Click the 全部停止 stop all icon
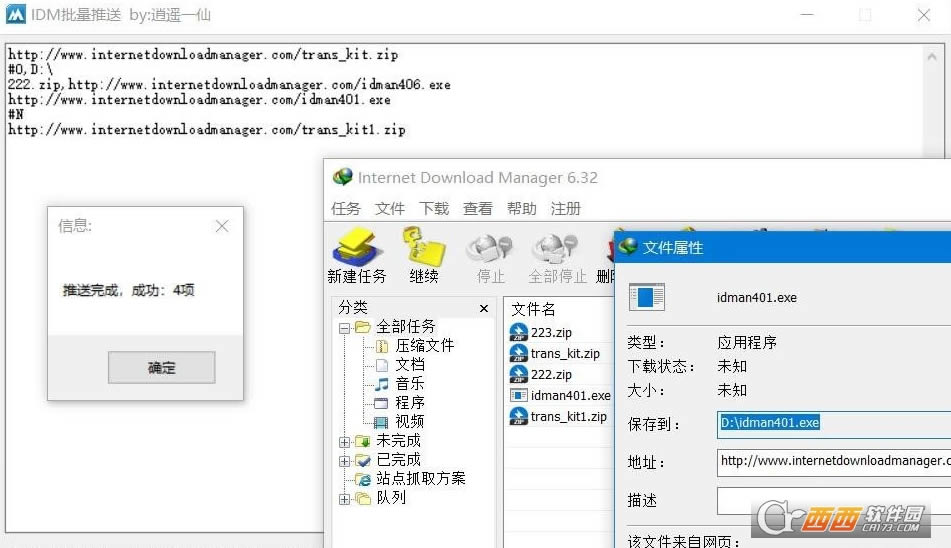951x548 pixels. [x=557, y=249]
